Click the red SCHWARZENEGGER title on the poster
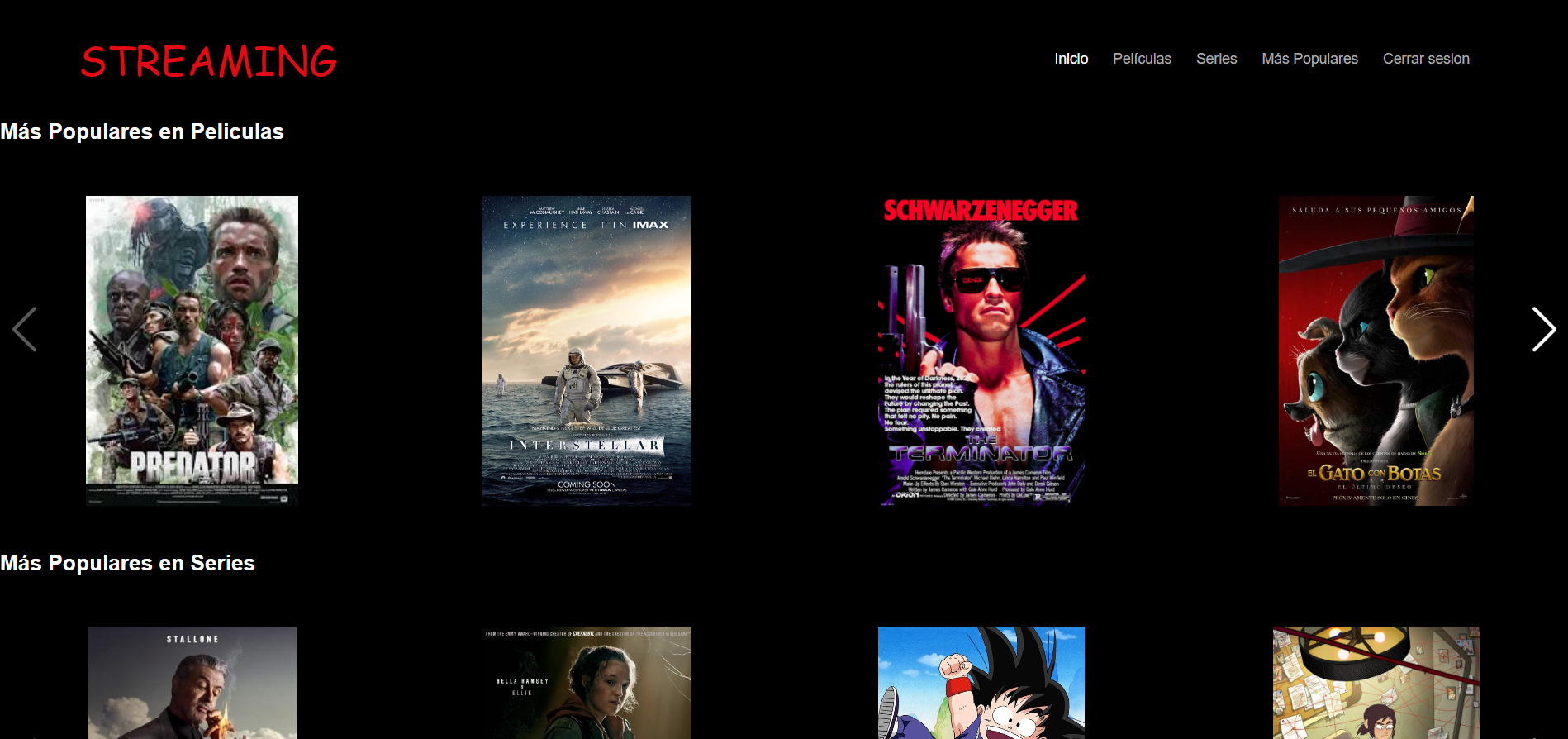 pyautogui.click(x=981, y=211)
